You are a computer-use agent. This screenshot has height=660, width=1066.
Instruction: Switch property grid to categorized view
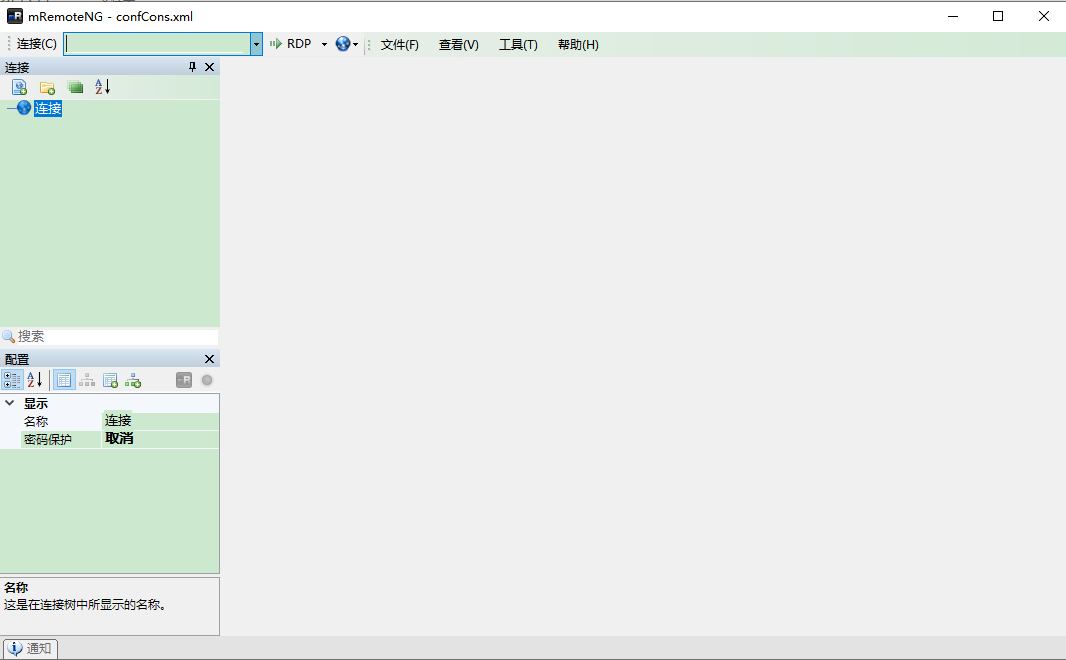click(12, 380)
